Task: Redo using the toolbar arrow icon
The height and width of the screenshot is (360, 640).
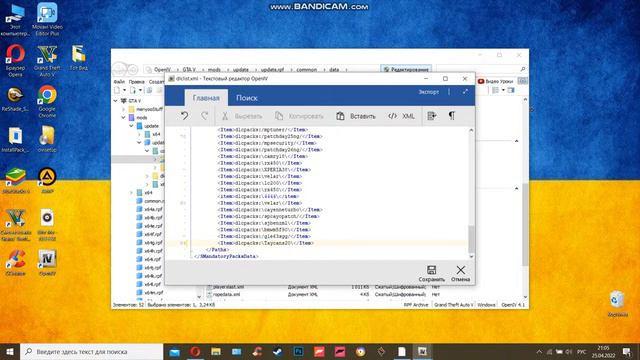Action: [204, 116]
